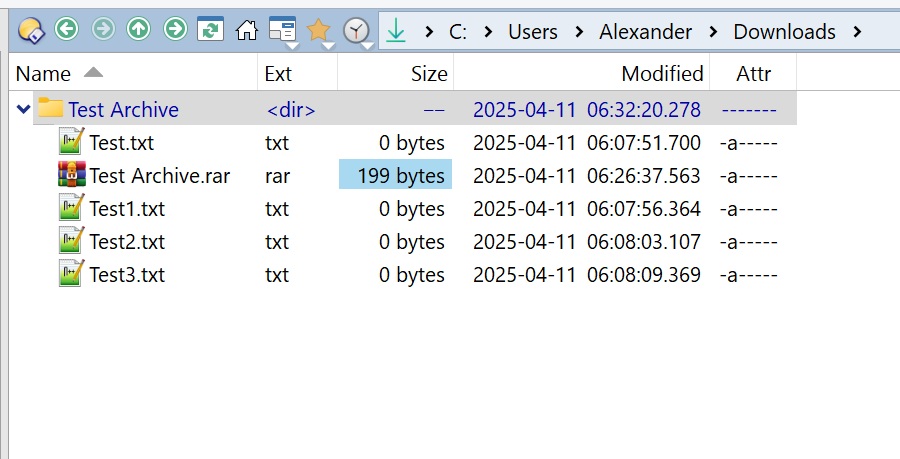Open the panel layout dropdown
This screenshot has width=900, height=459.
(283, 31)
